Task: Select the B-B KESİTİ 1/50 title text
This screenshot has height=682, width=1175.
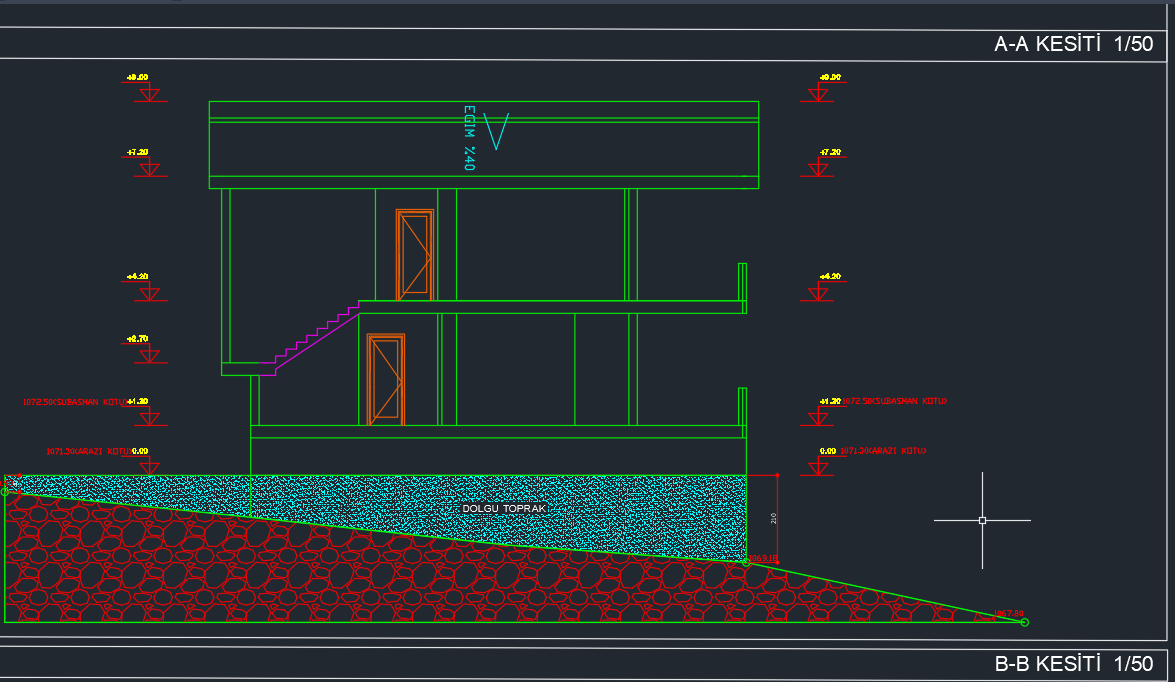Action: [x=1073, y=664]
